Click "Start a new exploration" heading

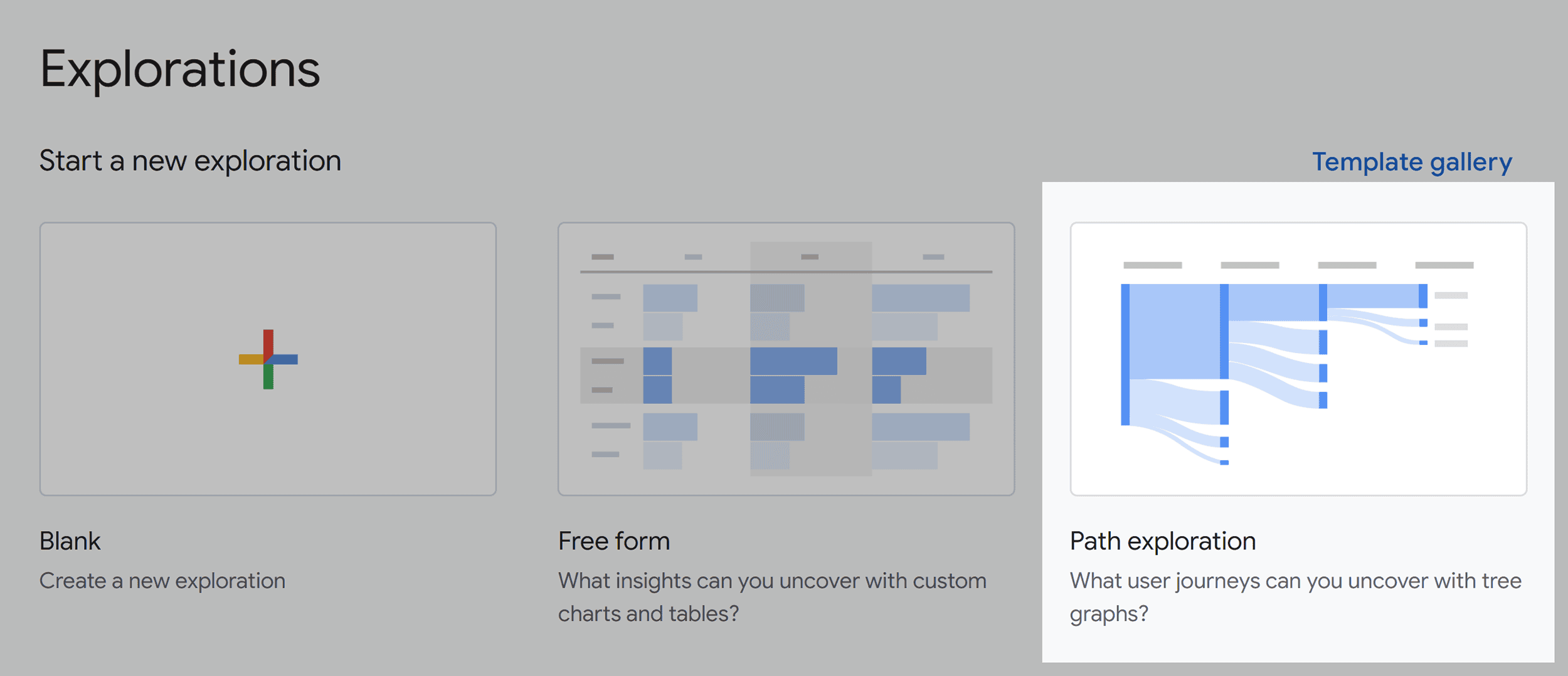190,161
